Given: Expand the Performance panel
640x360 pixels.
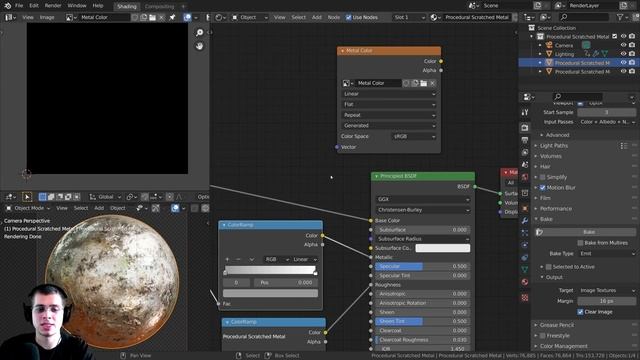Looking at the screenshot, I should [555, 209].
